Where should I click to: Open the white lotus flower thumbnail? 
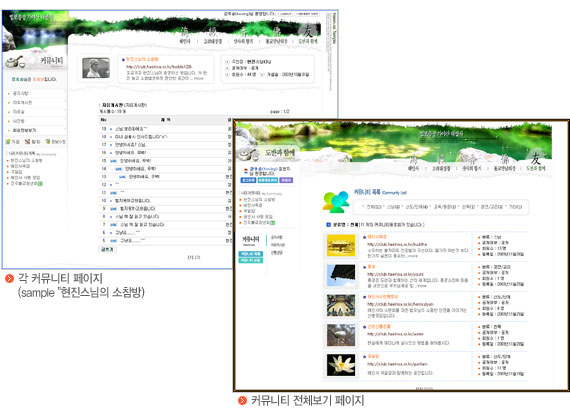tap(341, 365)
